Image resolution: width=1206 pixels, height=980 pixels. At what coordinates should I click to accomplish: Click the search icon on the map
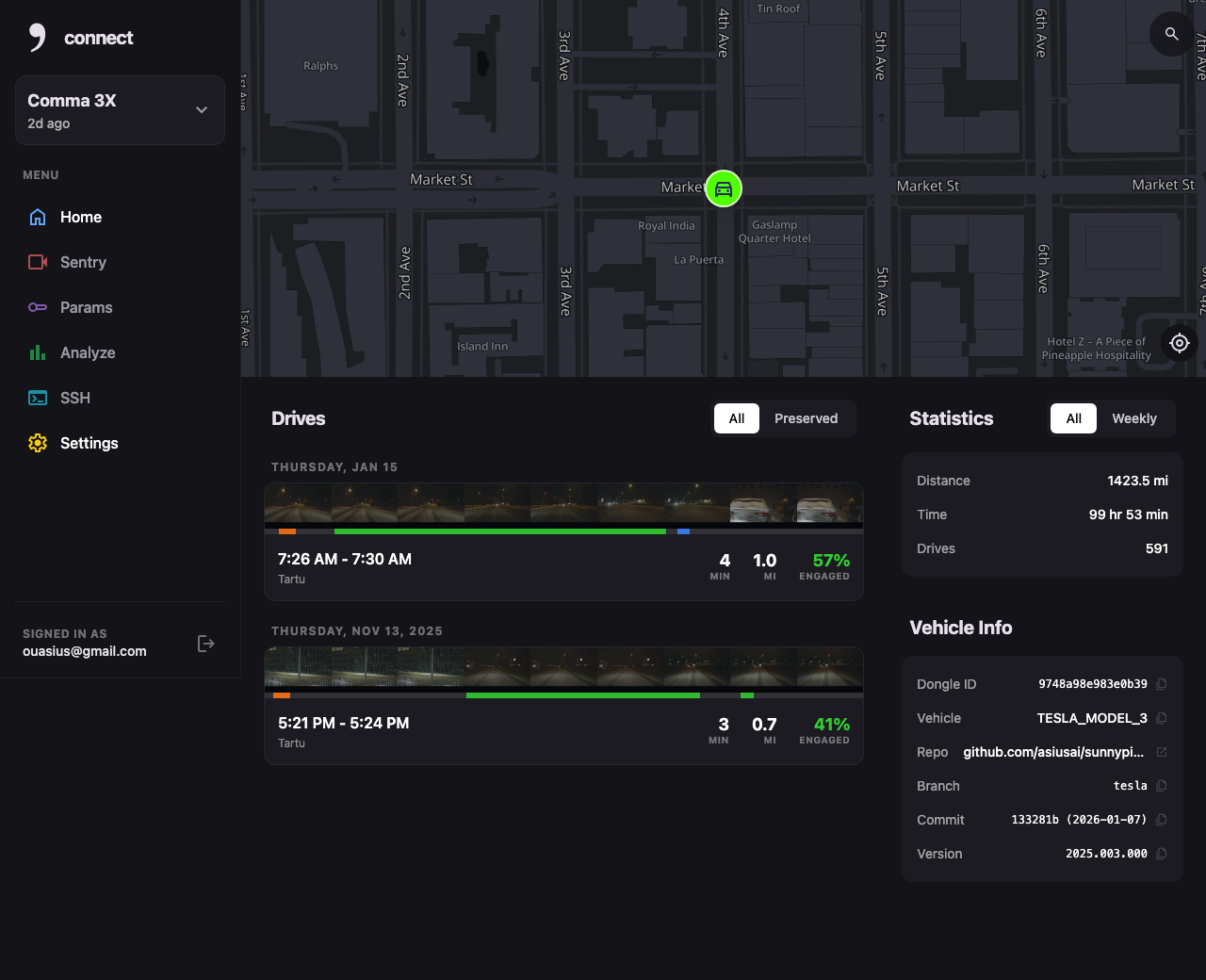tap(1170, 33)
